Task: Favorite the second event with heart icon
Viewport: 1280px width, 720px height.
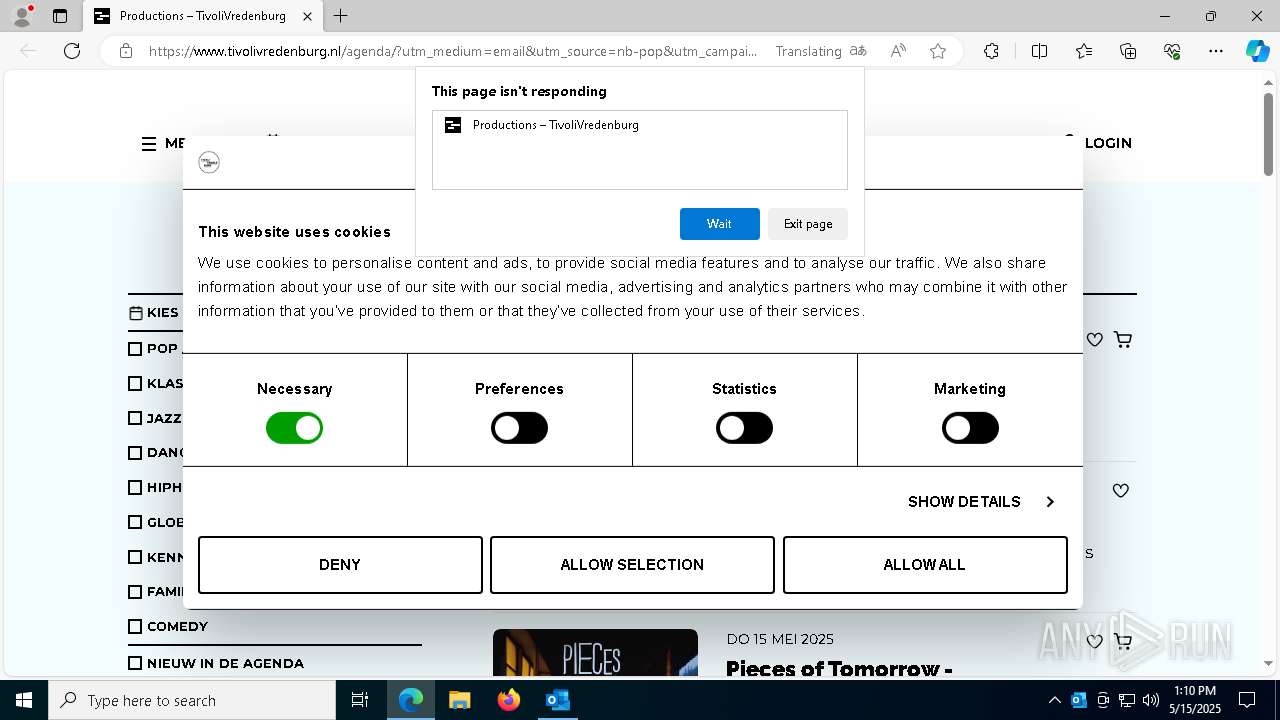Action: (1121, 491)
